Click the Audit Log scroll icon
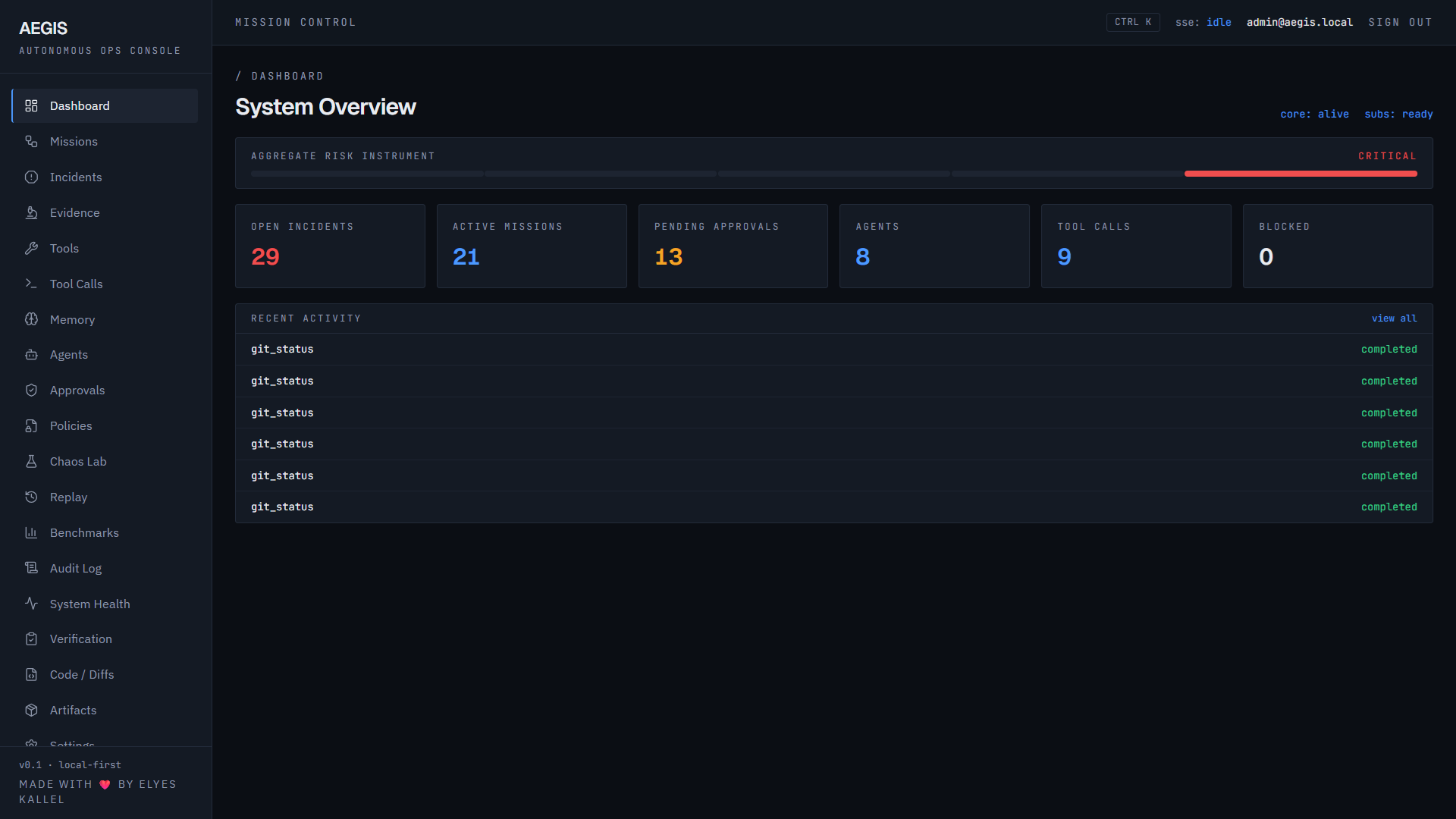The width and height of the screenshot is (1456, 819). (31, 568)
